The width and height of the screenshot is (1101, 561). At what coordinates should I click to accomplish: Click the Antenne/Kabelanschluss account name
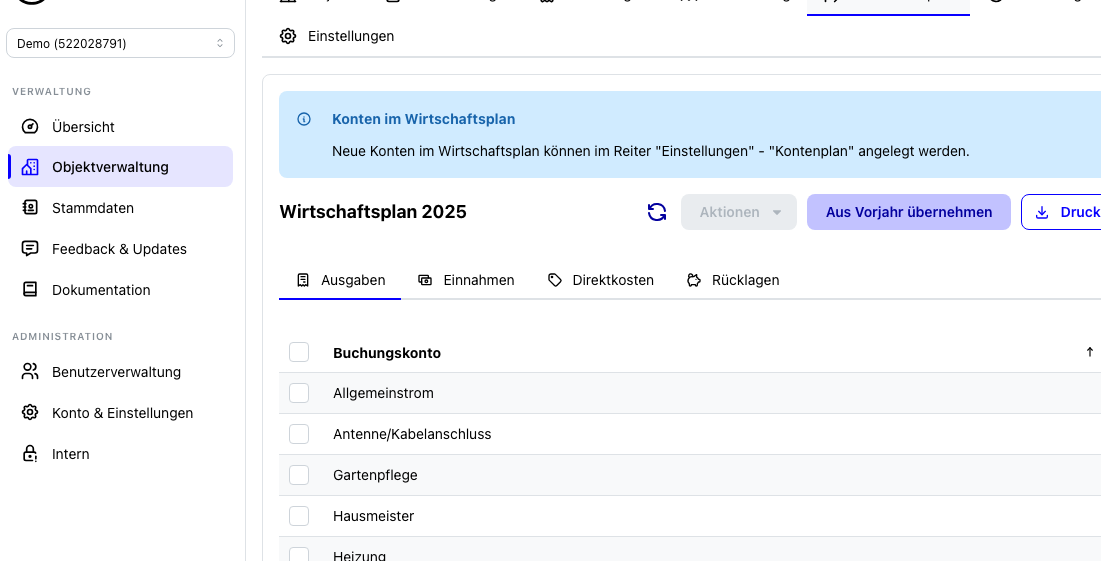[x=412, y=434]
